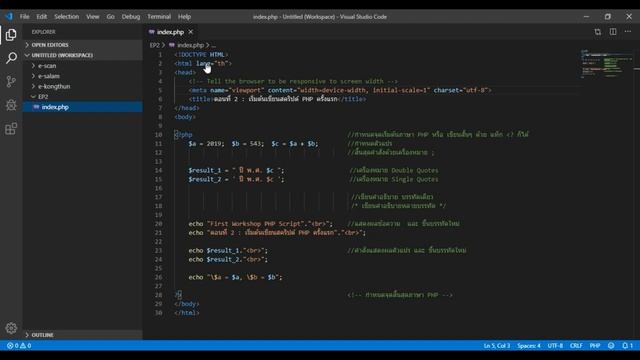
Task: Click line number 26 in the gutter
Action: [158, 277]
